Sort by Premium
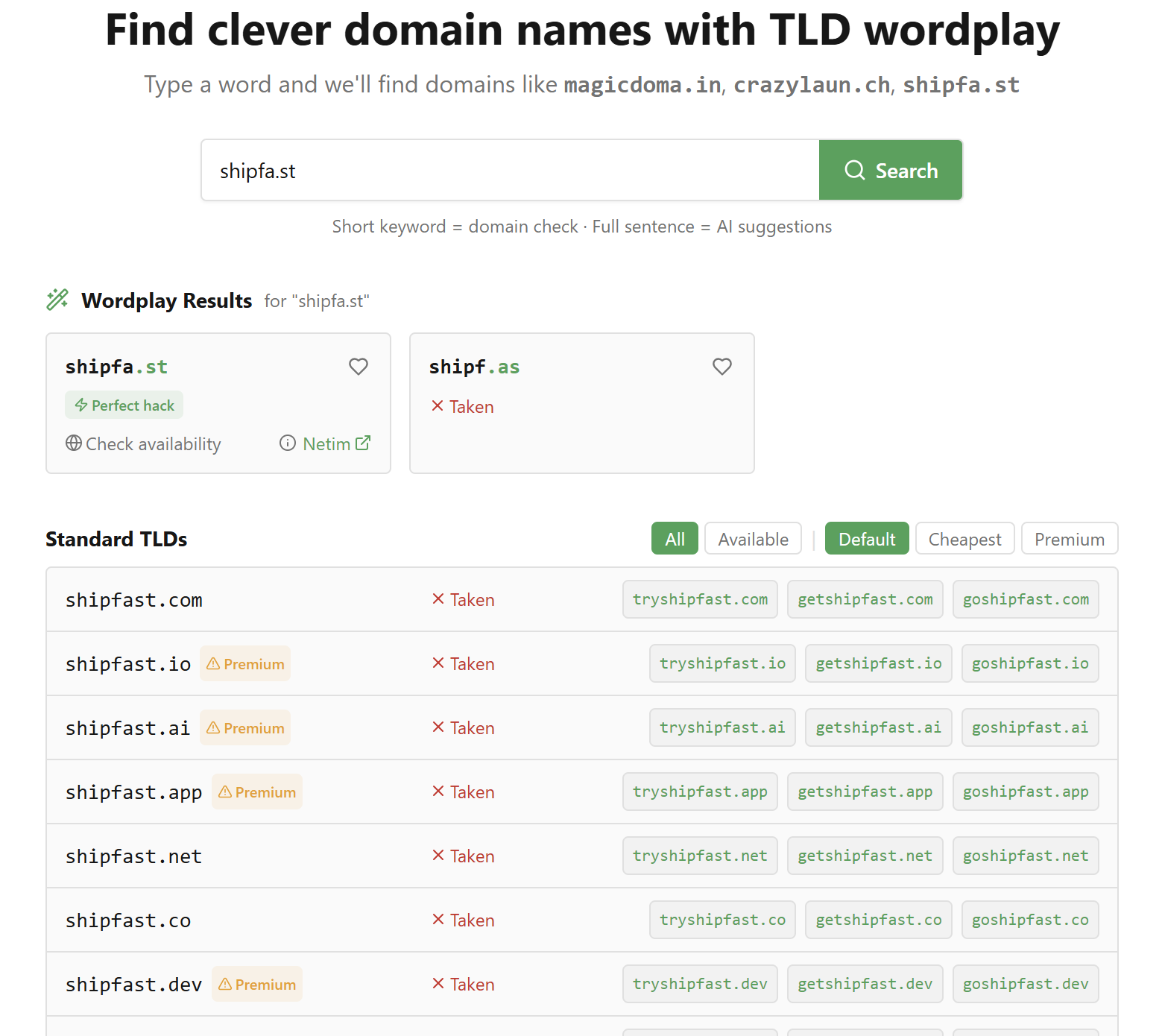Screen dimensions: 1162x1036 coord(1069,539)
